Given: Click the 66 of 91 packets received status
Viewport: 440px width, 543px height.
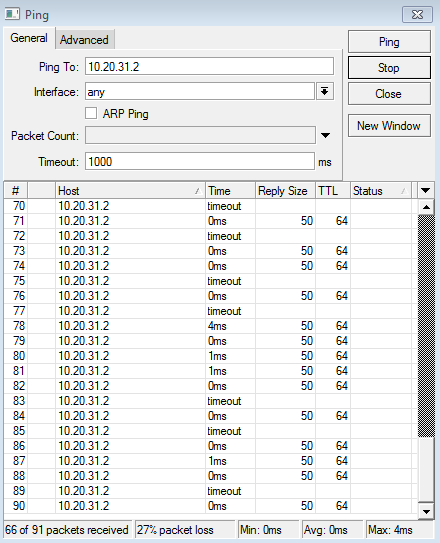Looking at the screenshot, I should (68, 530).
